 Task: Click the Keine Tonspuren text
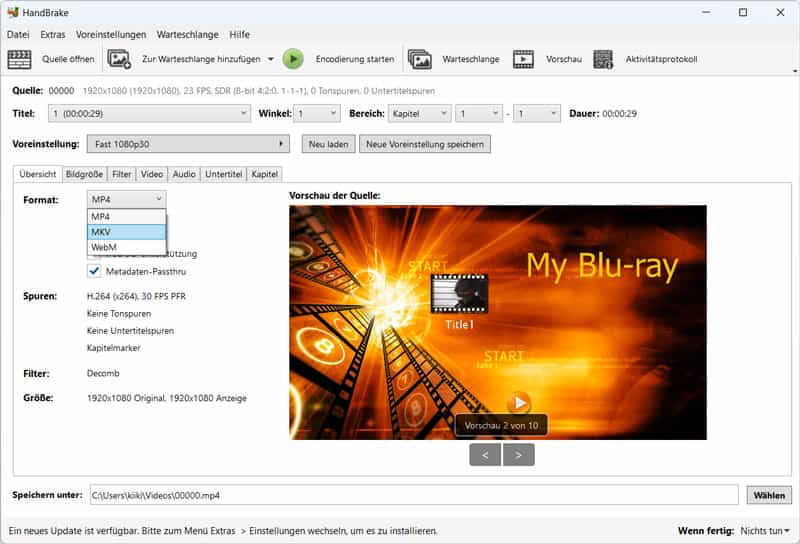point(119,313)
